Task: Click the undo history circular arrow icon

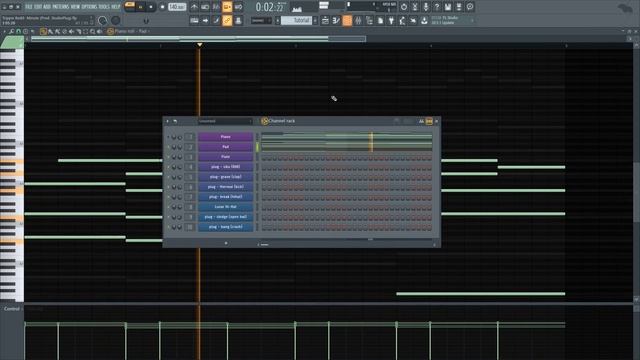Action: pos(404,7)
